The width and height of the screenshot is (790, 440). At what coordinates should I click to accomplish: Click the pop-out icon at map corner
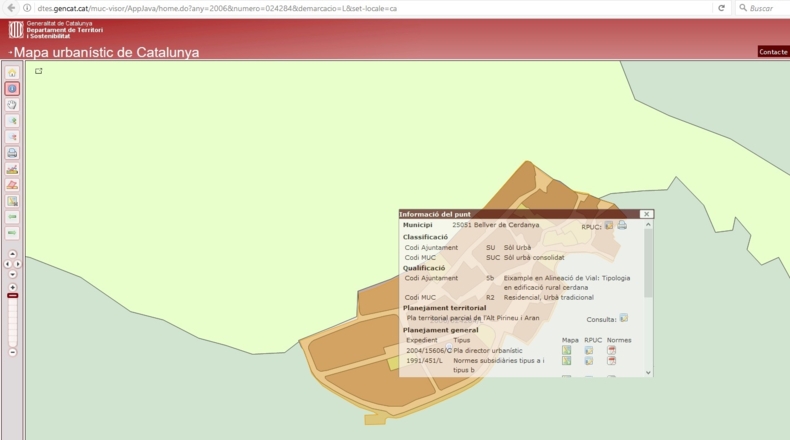[39, 71]
